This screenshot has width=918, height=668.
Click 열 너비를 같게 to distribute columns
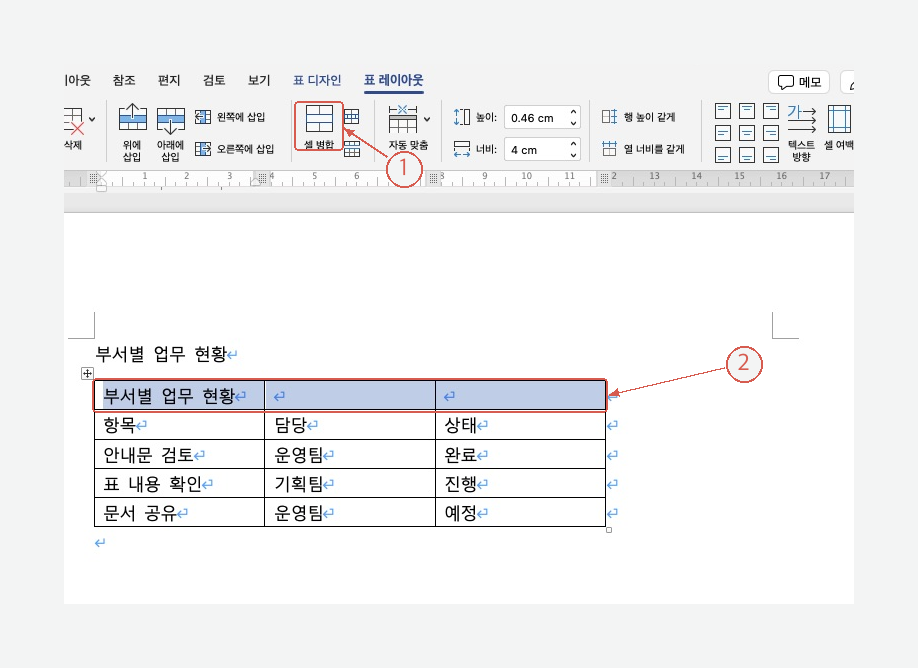click(643, 149)
